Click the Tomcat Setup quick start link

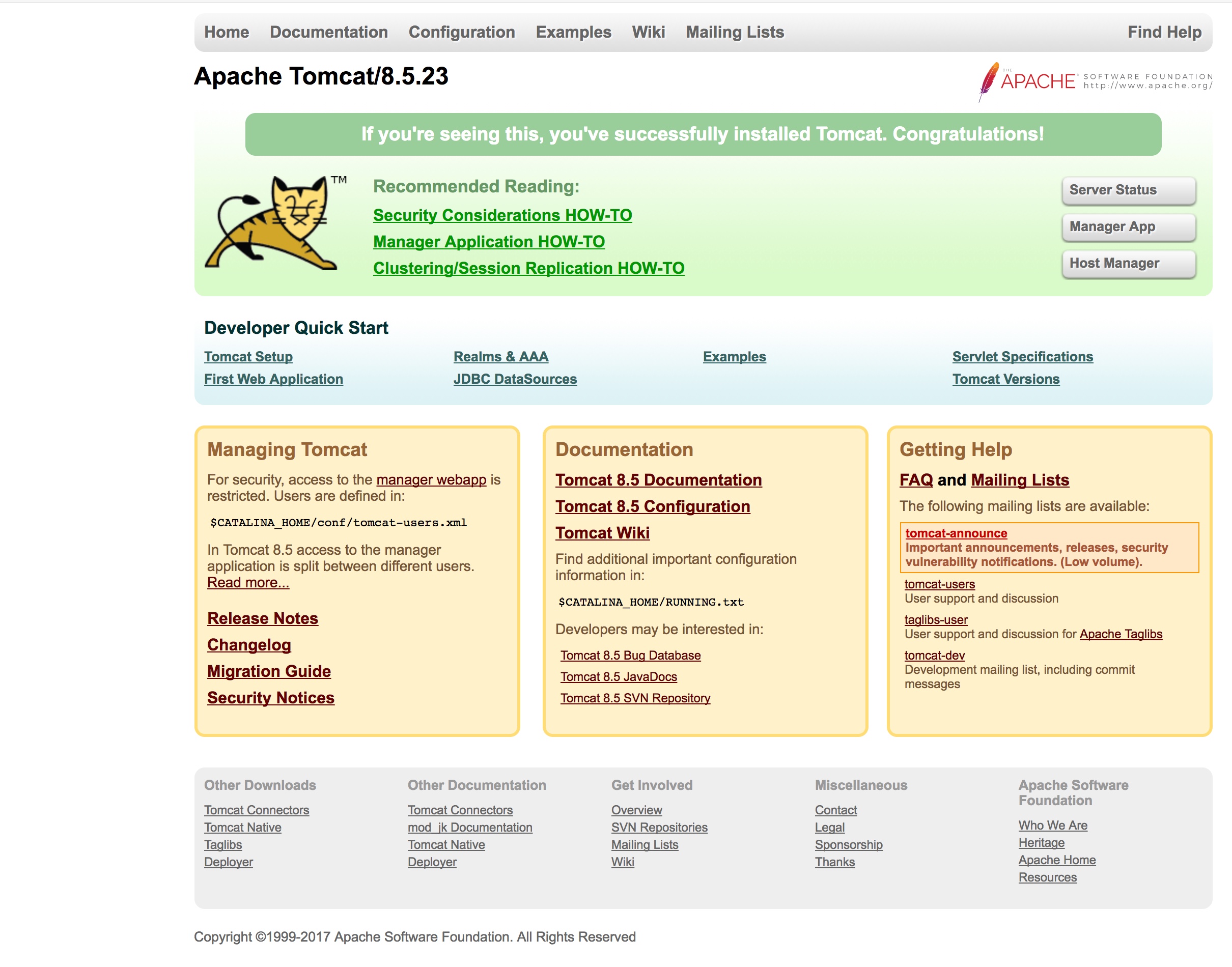click(x=248, y=357)
